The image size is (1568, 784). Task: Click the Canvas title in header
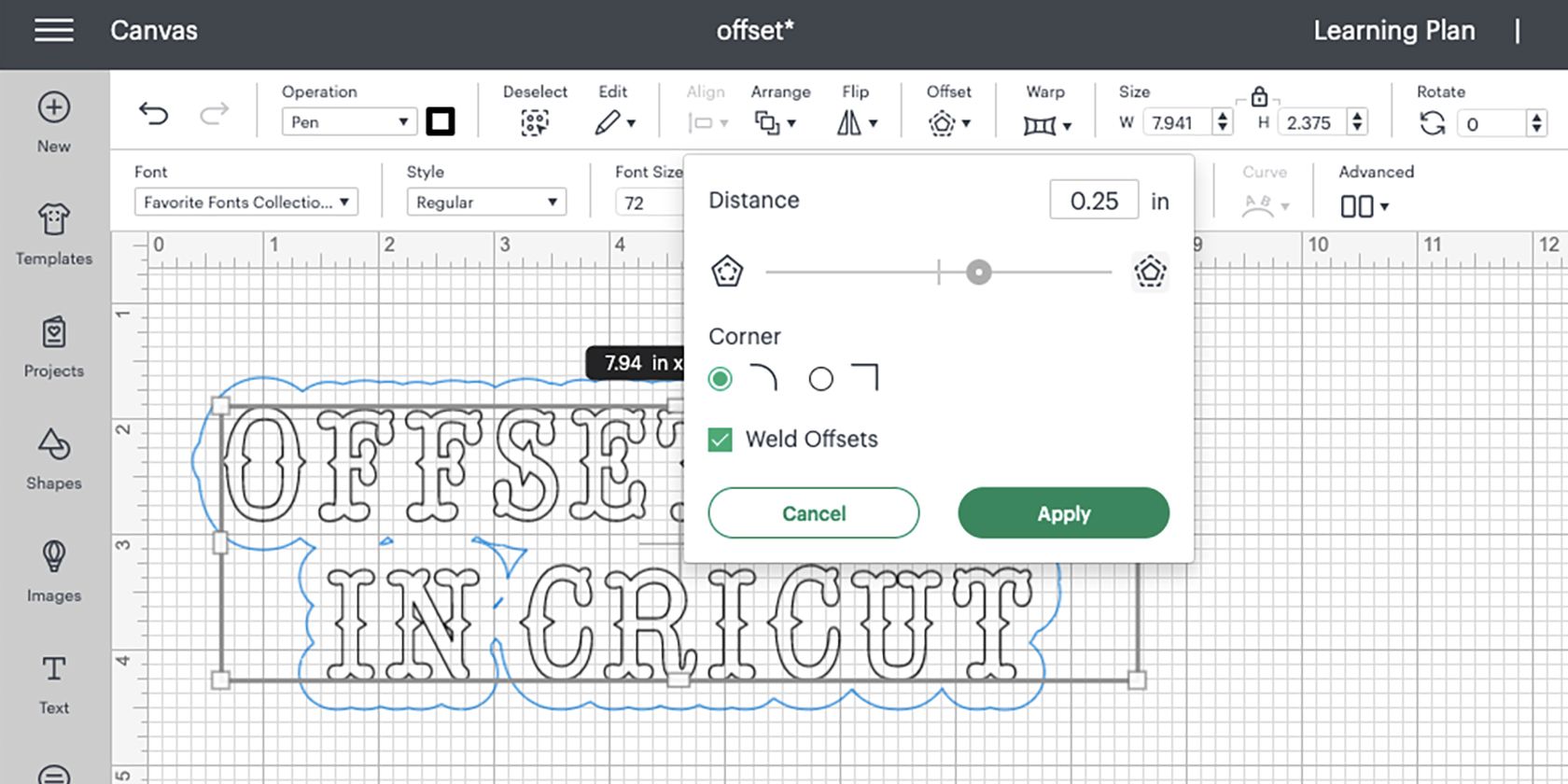coord(154,31)
